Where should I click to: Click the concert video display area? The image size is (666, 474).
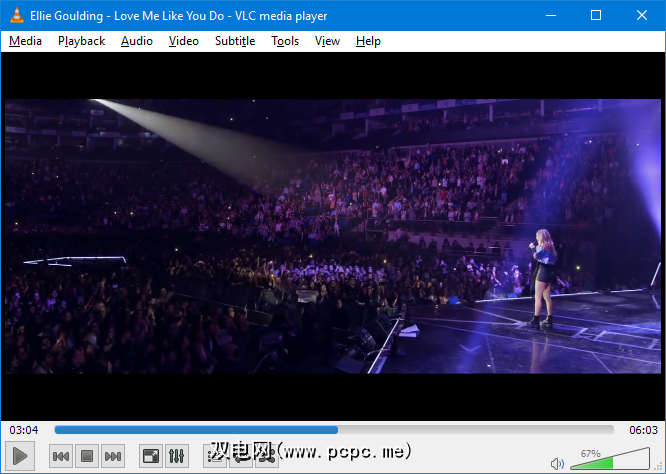click(x=333, y=236)
